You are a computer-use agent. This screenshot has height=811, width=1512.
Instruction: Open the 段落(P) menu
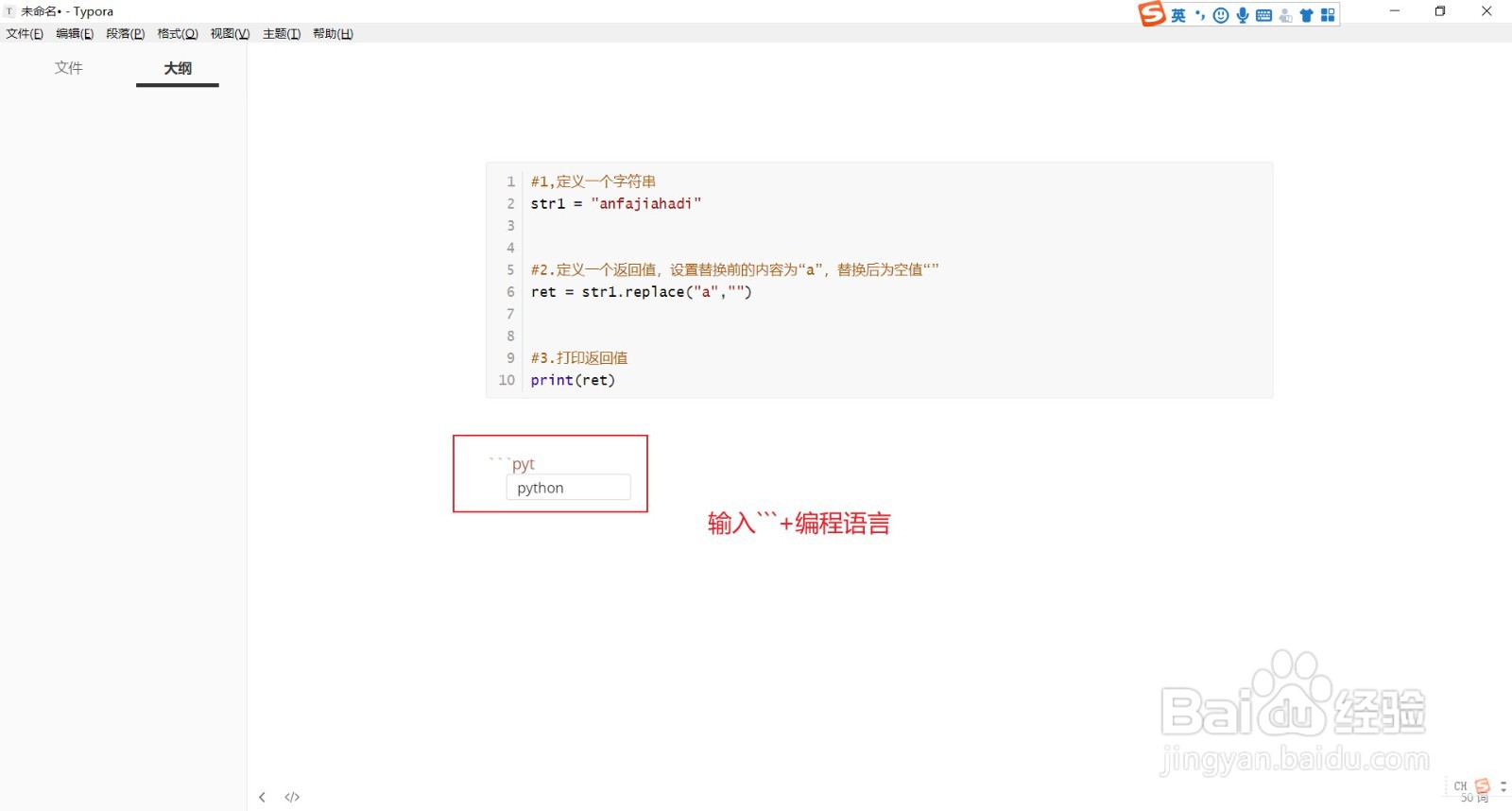point(125,34)
